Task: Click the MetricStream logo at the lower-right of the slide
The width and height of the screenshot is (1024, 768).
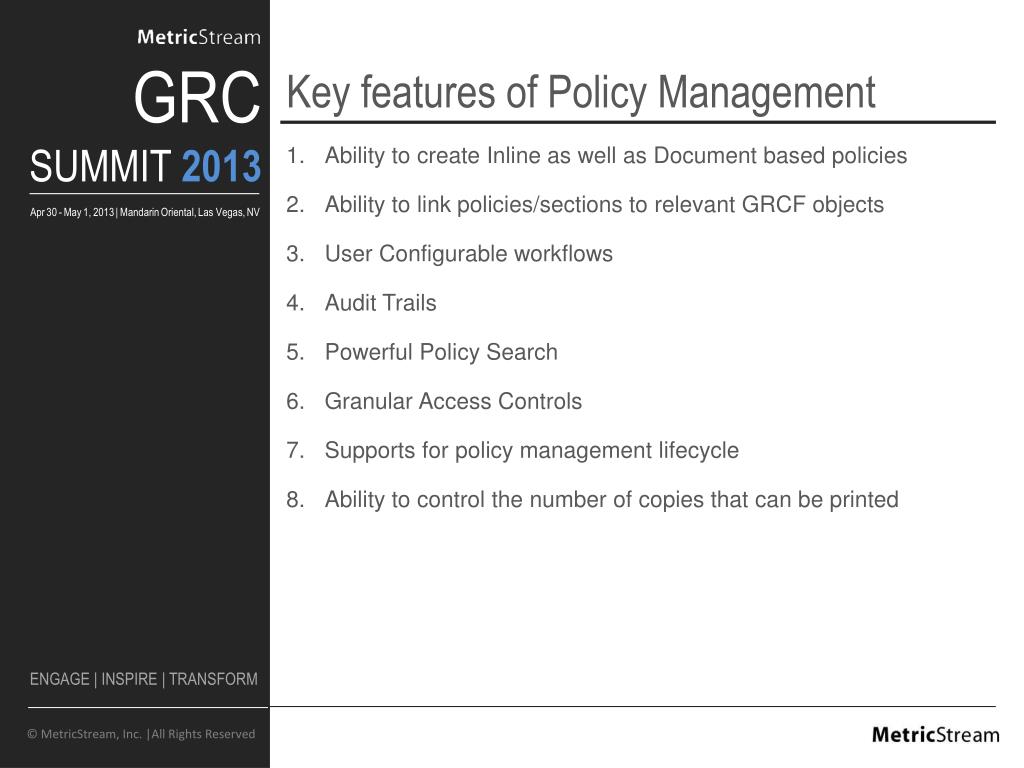Action: click(x=935, y=735)
